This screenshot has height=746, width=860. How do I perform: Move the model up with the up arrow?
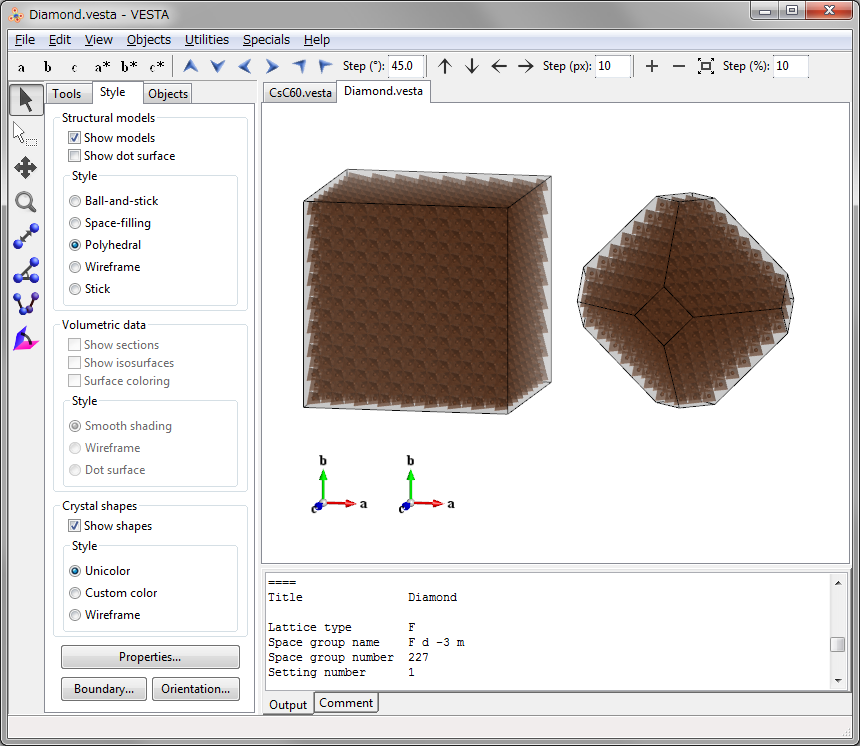pyautogui.click(x=445, y=66)
